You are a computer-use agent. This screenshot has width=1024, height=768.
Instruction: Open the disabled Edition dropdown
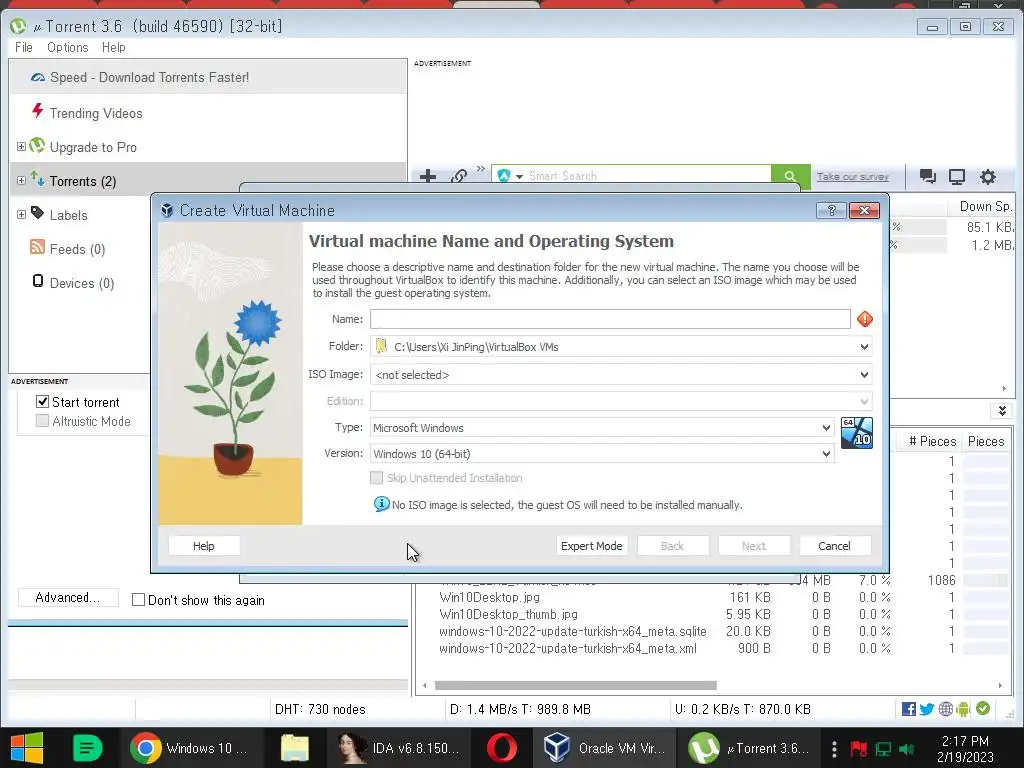(621, 401)
